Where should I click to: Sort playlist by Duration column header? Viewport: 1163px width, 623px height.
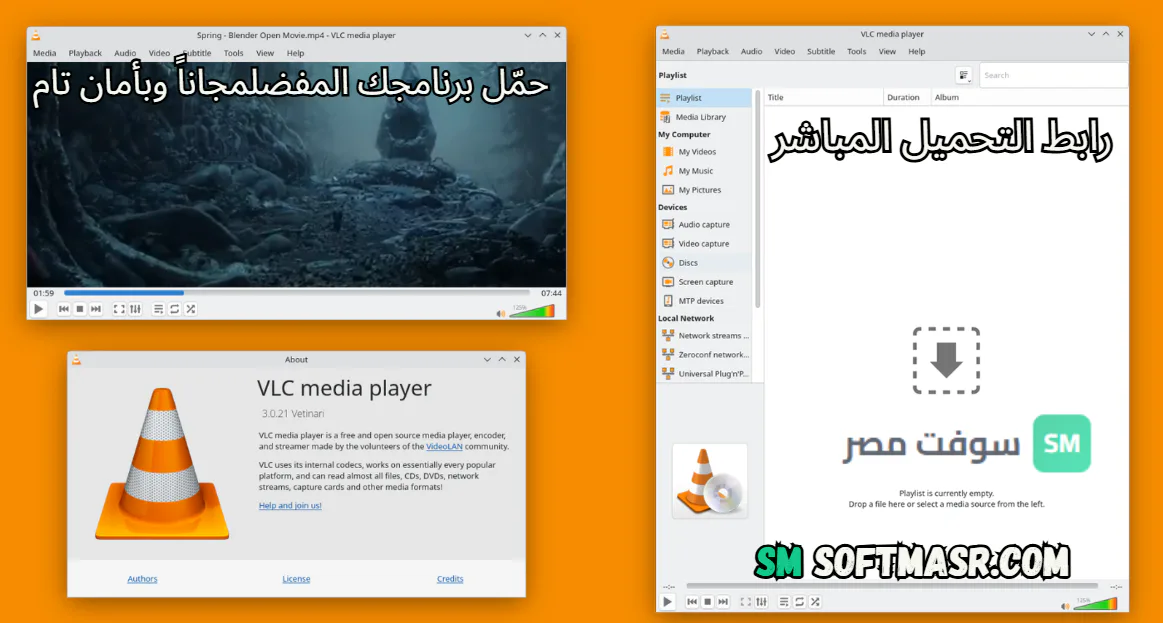point(906,97)
